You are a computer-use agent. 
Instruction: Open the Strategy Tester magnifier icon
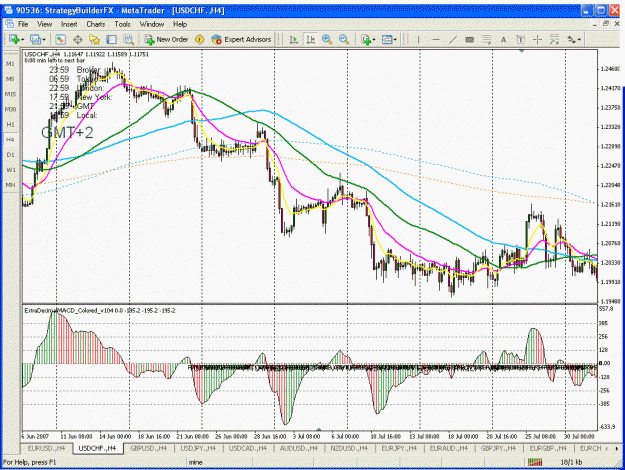(128, 39)
